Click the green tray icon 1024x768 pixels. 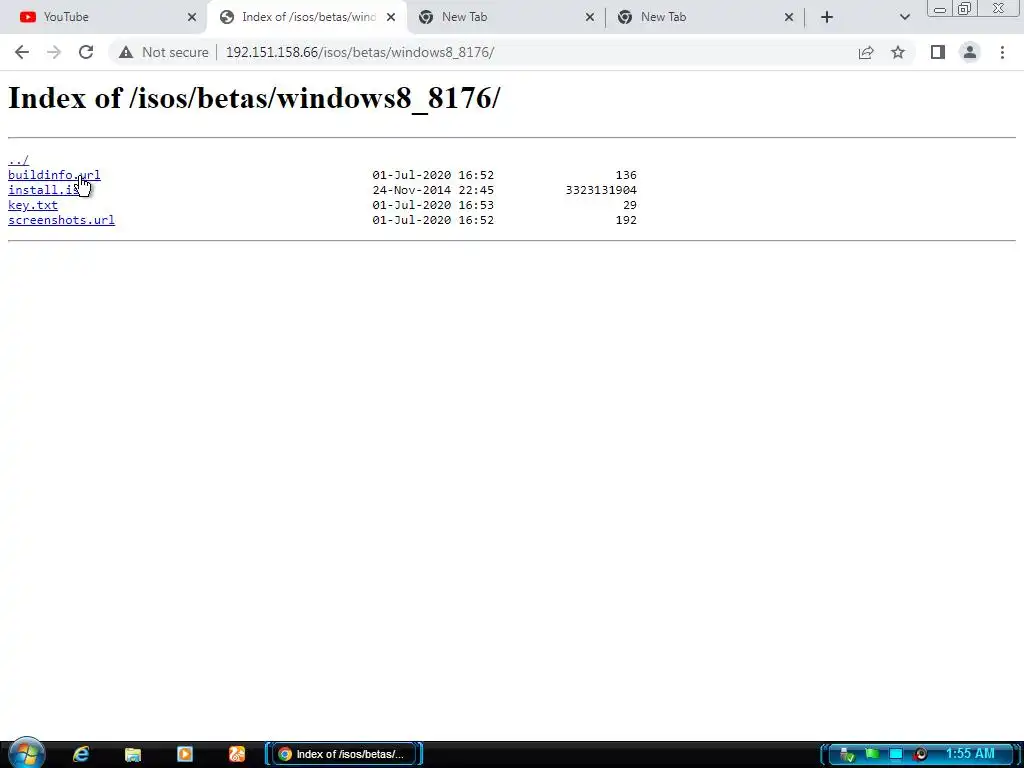click(872, 754)
